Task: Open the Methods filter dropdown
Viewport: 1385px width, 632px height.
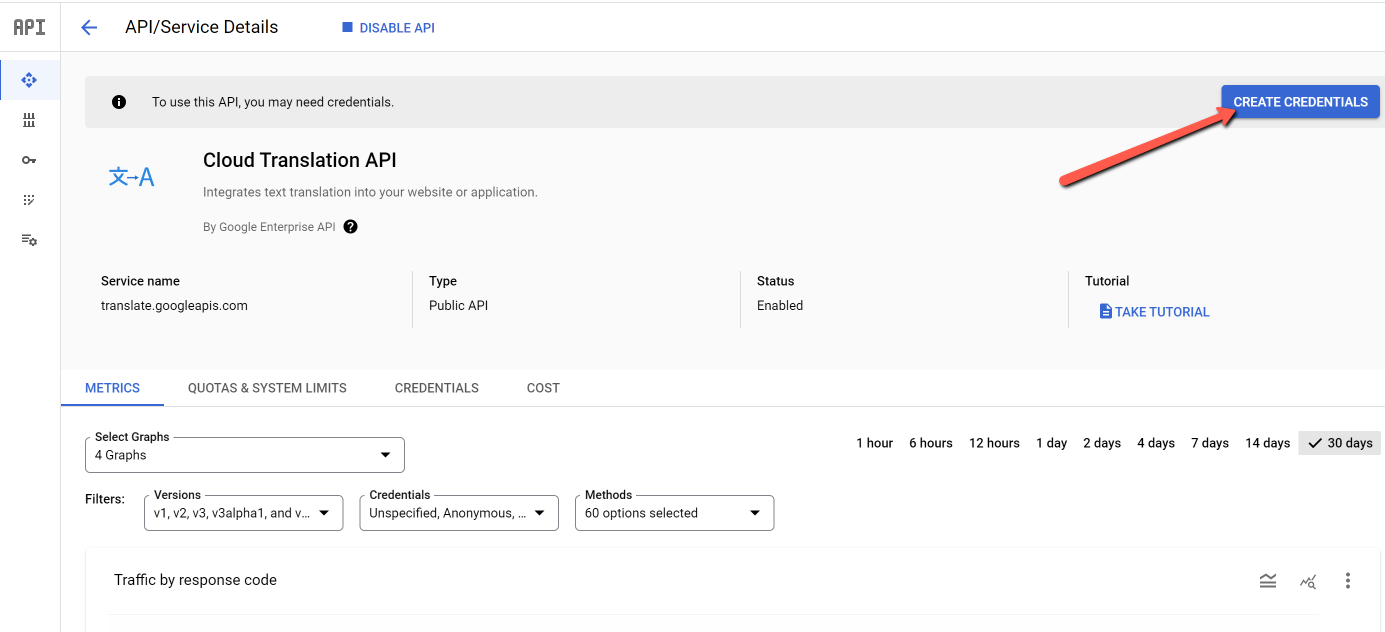Action: coord(674,513)
